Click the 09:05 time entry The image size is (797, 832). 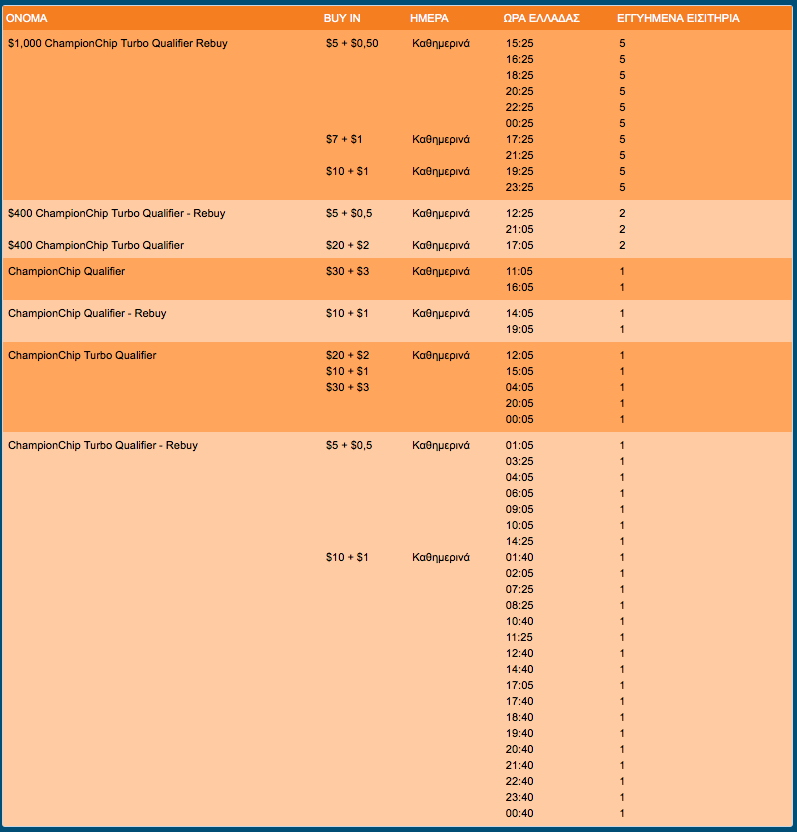point(519,509)
